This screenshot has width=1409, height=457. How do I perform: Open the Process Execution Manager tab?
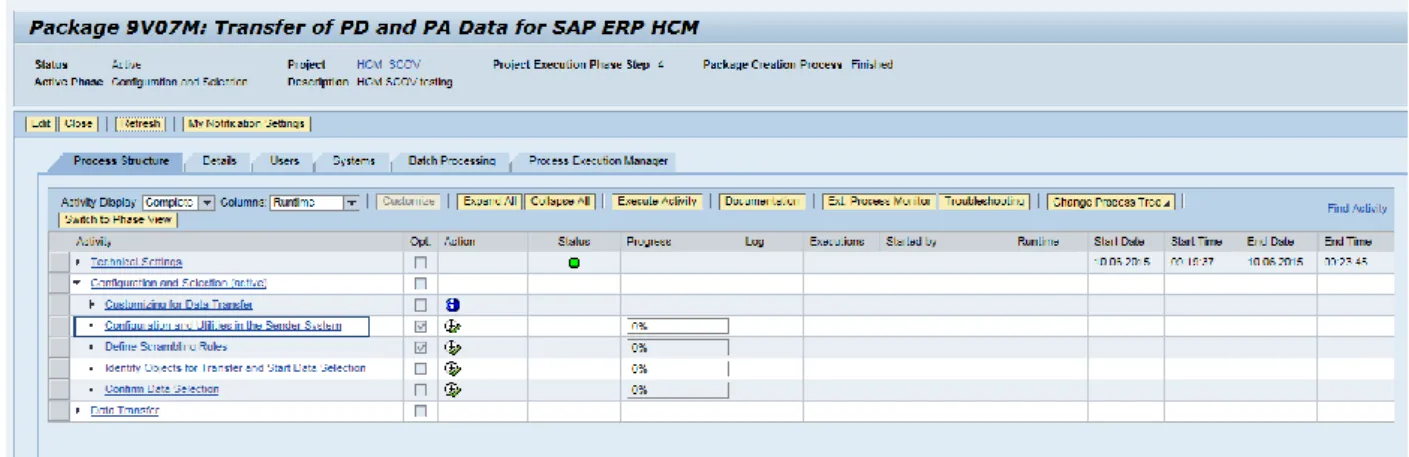598,161
